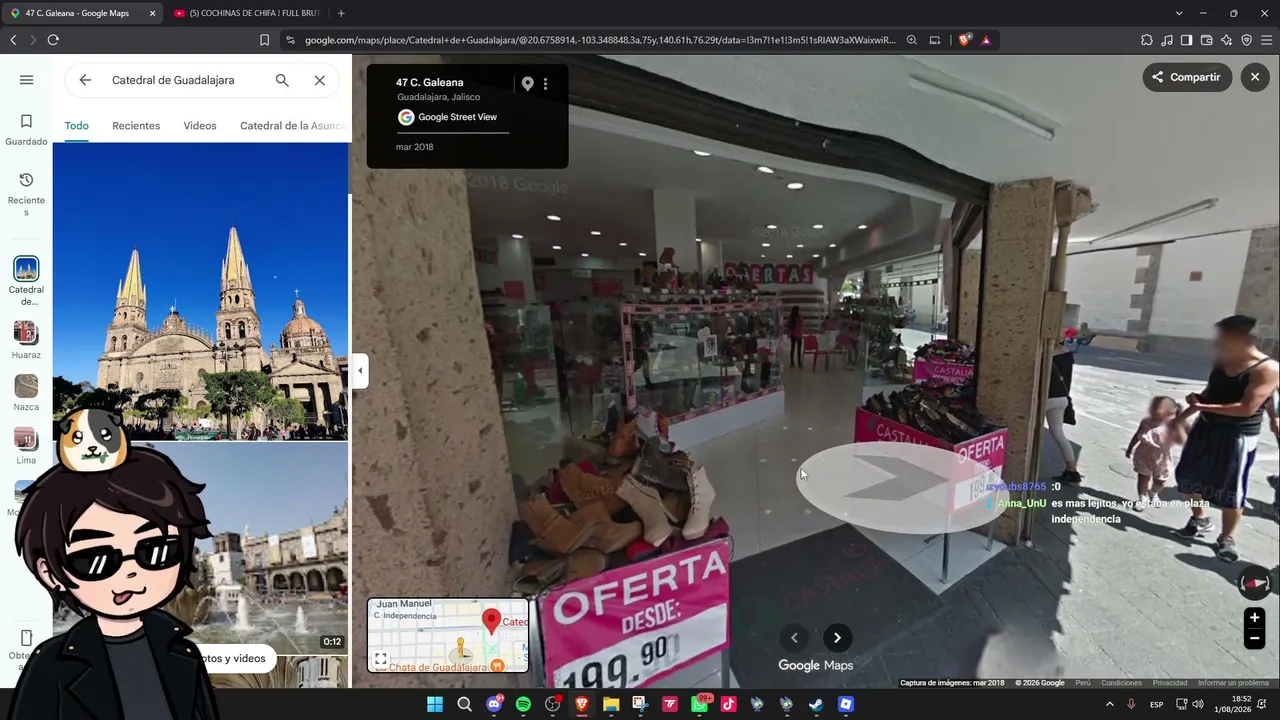Image resolution: width=1280 pixels, height=720 pixels.
Task: Open the Google Maps hamburger menu
Action: (x=26, y=80)
